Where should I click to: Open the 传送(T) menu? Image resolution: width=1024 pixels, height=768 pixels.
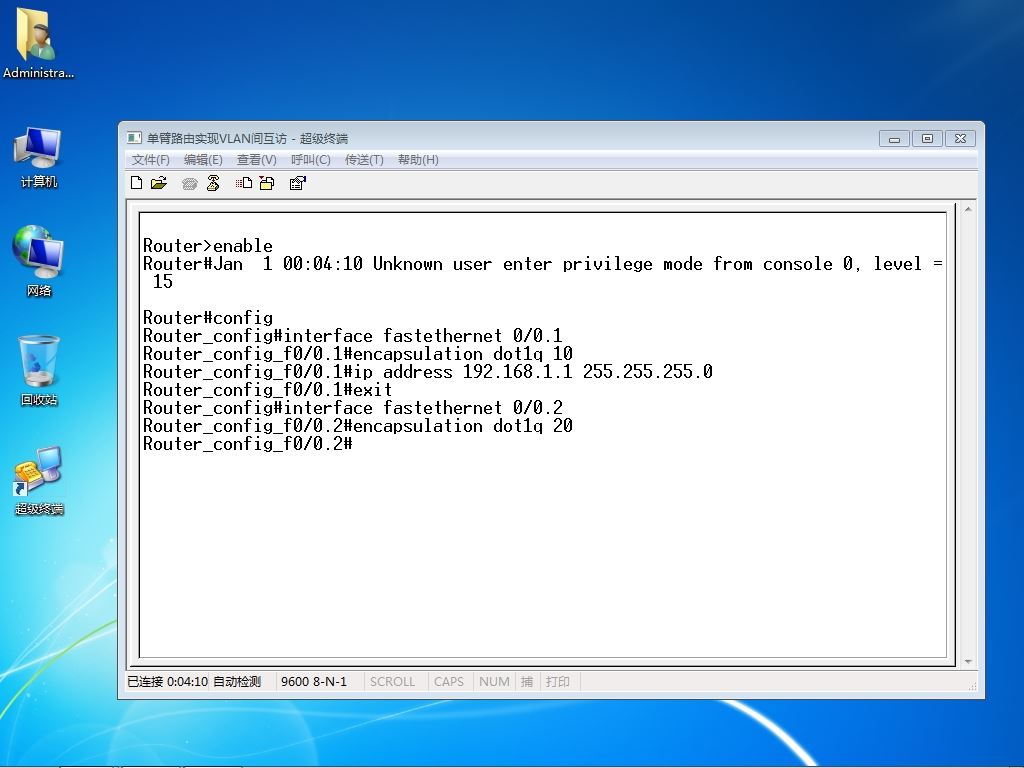coord(364,159)
